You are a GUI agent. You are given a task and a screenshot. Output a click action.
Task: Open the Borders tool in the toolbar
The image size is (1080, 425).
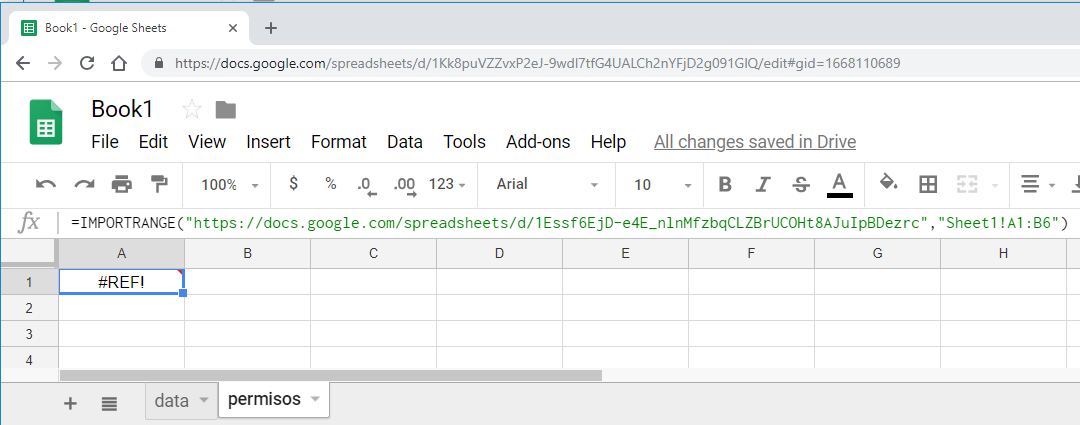928,184
